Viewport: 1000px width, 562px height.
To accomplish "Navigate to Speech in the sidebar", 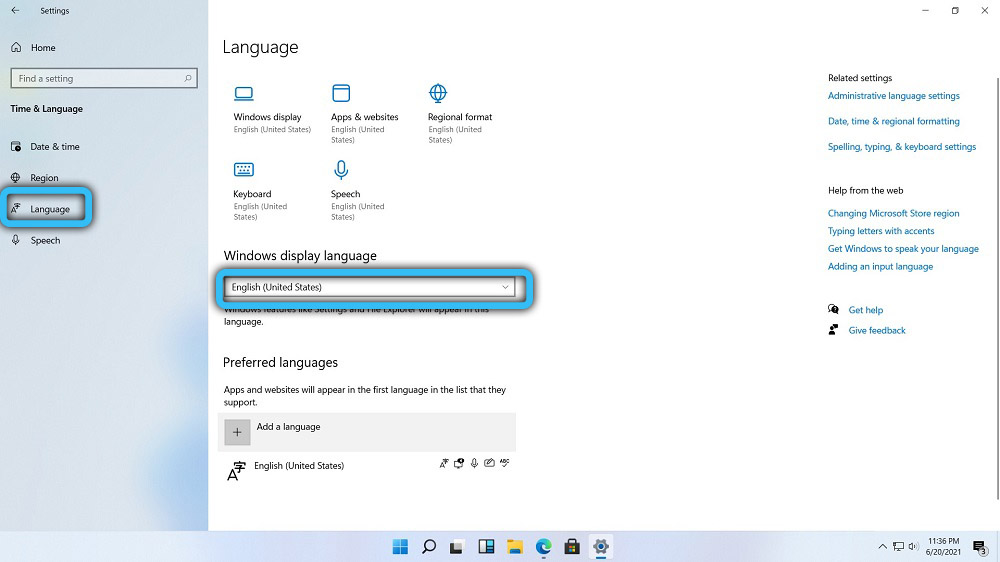I will click(45, 241).
